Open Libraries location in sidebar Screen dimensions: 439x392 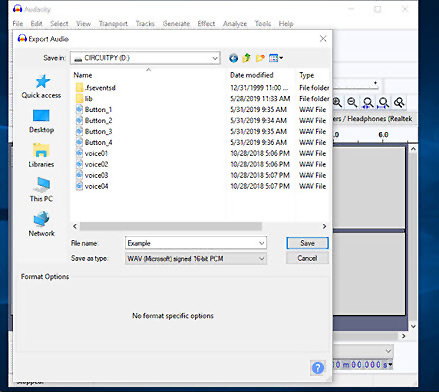(41, 155)
